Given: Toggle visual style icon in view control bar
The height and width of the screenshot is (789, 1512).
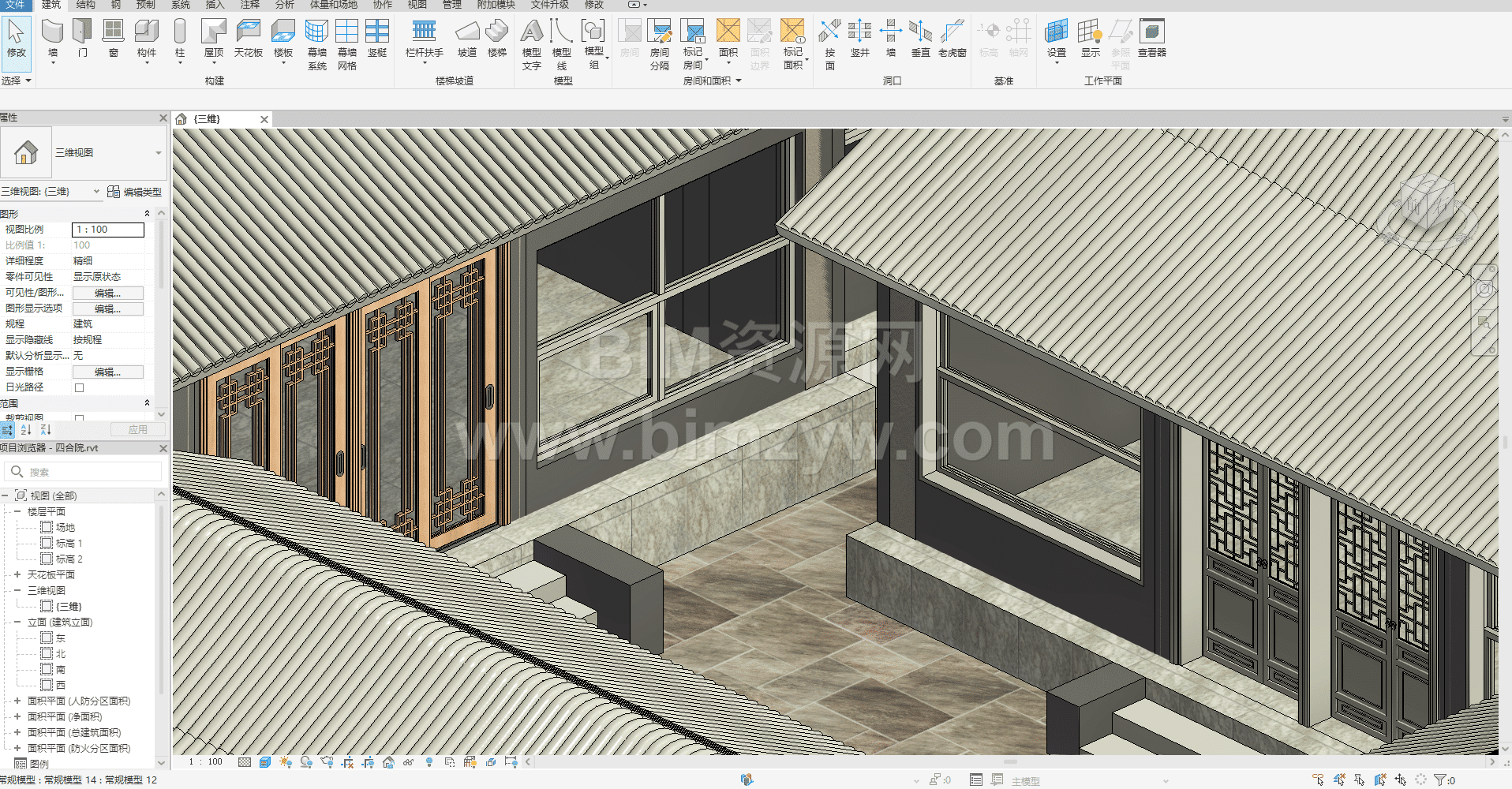Looking at the screenshot, I should pyautogui.click(x=265, y=762).
